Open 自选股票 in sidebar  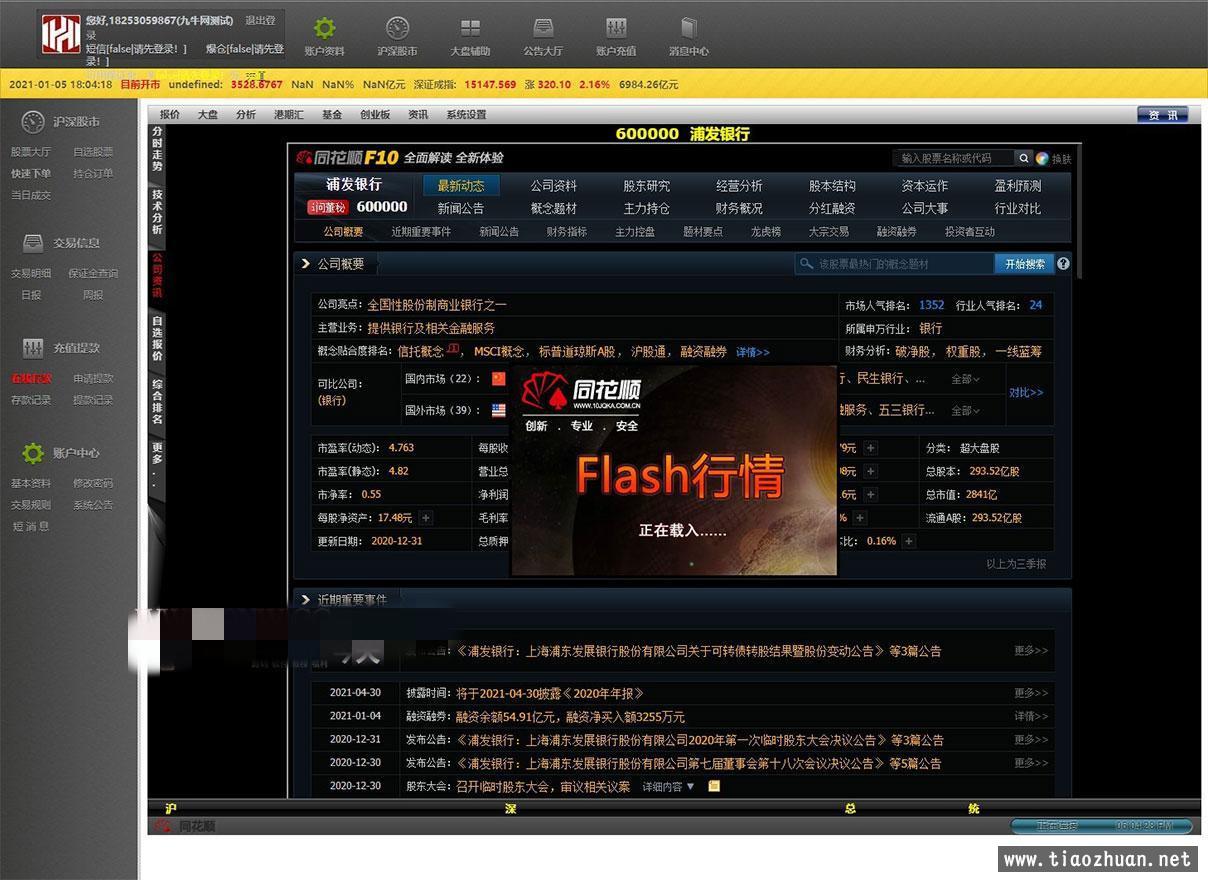click(93, 152)
